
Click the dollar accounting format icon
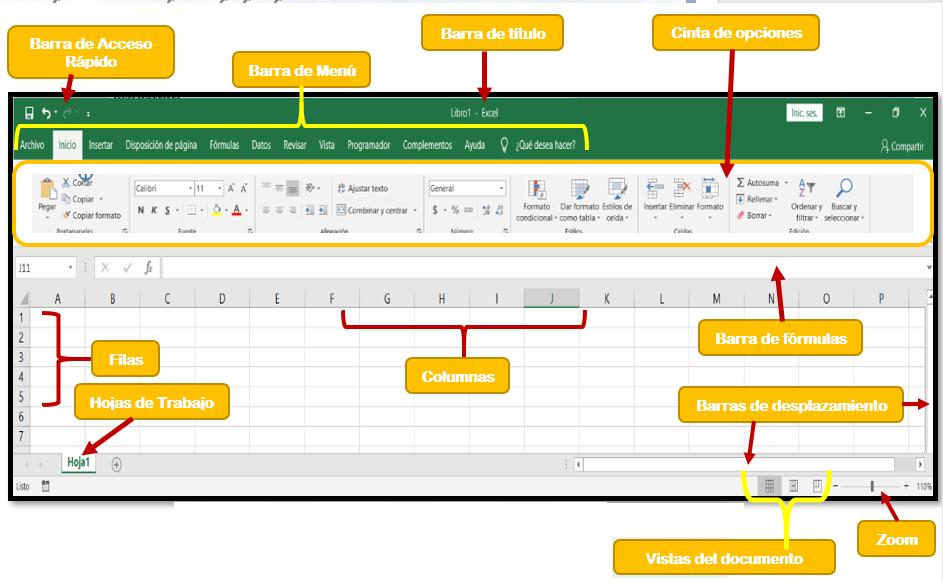tap(435, 210)
